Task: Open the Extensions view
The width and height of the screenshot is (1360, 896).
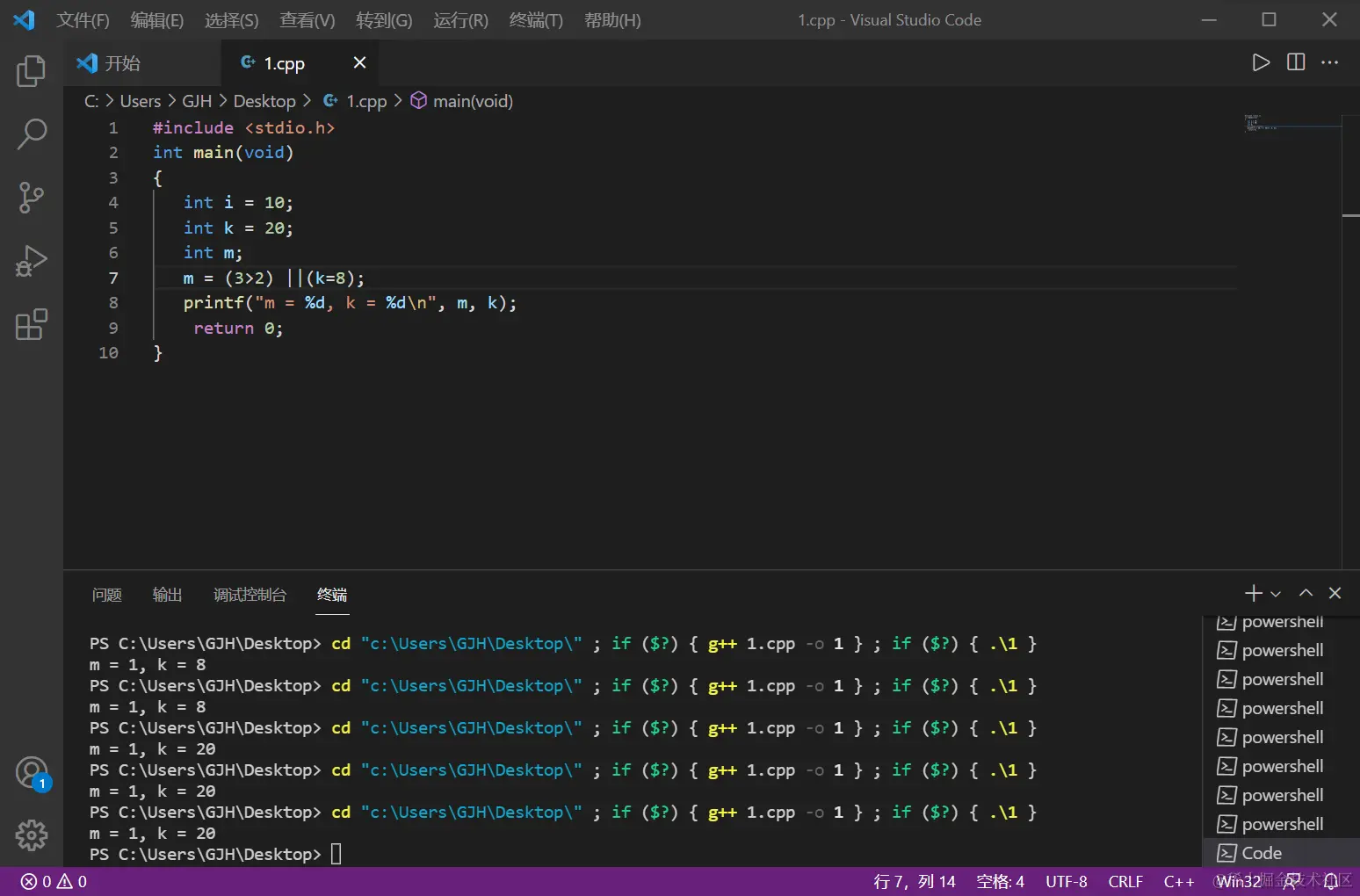Action: [x=32, y=324]
